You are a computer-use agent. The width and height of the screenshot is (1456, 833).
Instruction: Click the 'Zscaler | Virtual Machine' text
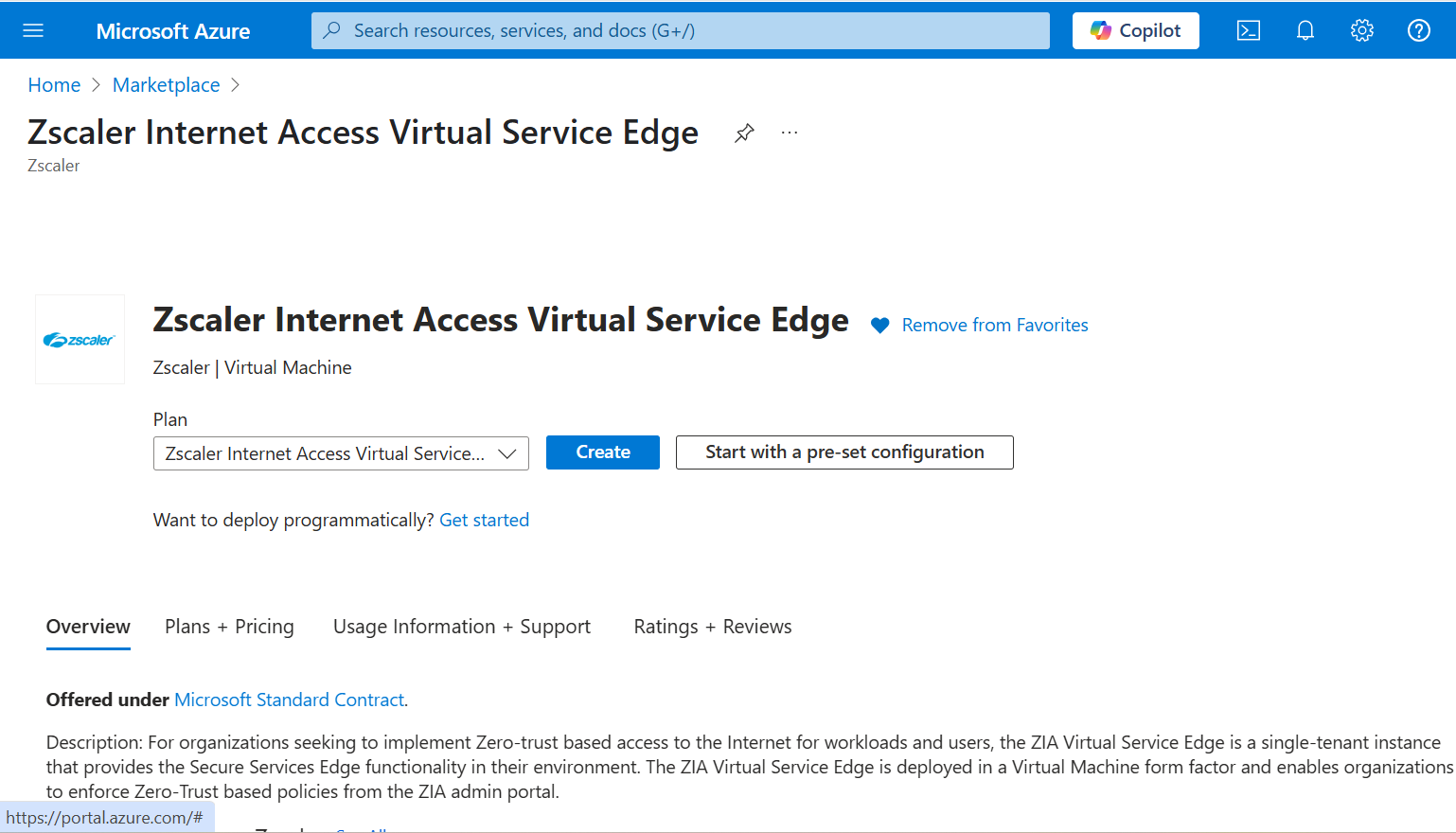coord(253,367)
